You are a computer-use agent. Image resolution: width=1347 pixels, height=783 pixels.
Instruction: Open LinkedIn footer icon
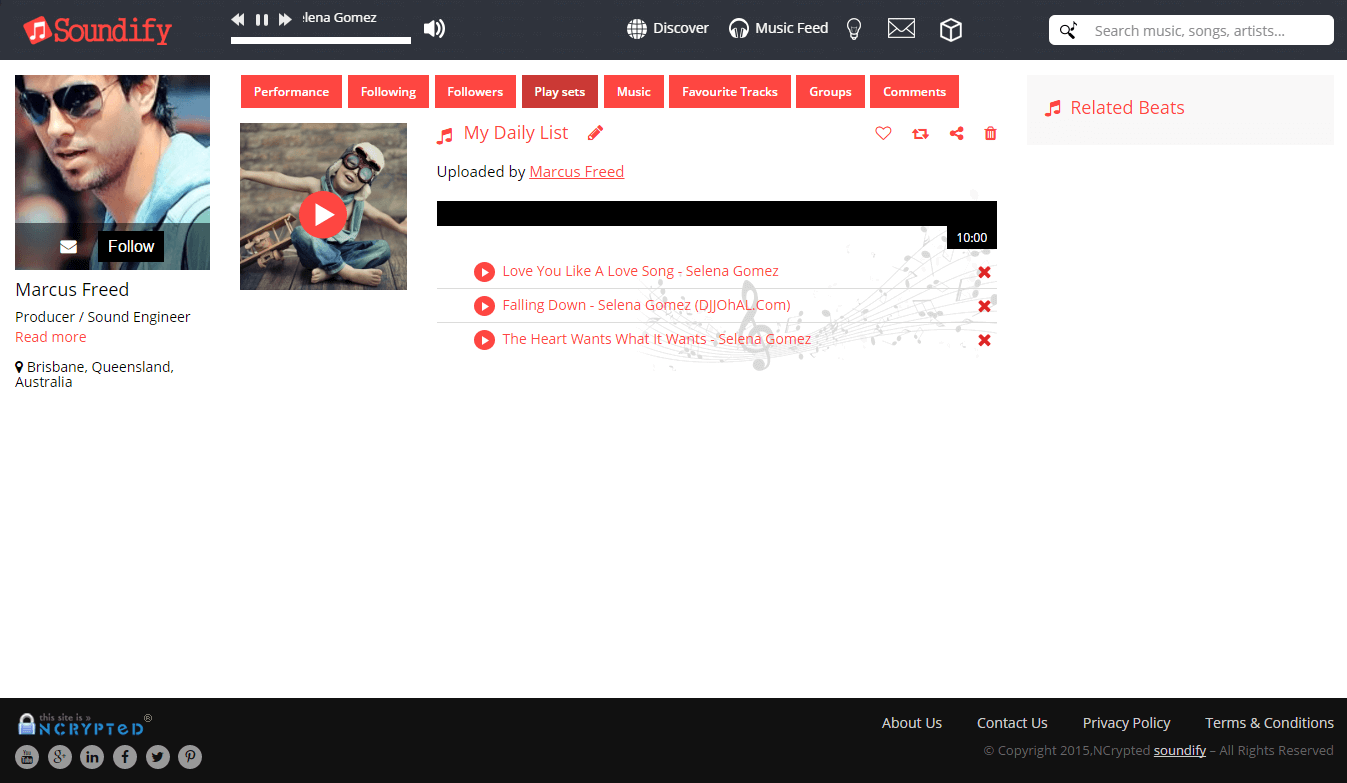[92, 757]
